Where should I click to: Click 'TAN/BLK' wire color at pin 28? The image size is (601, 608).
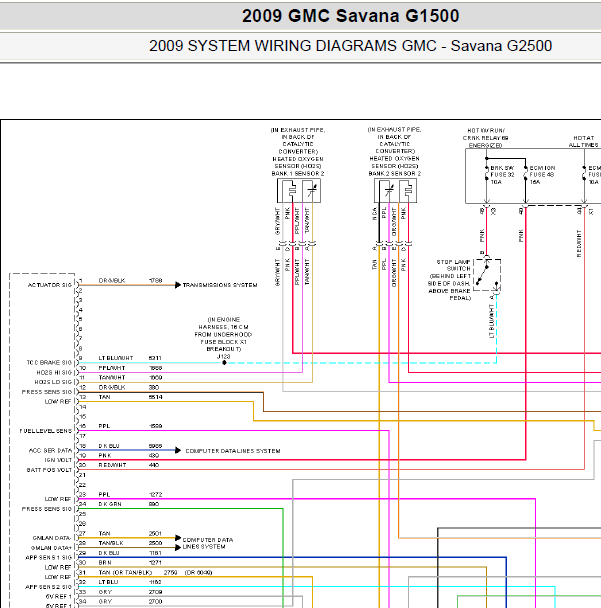click(111, 543)
